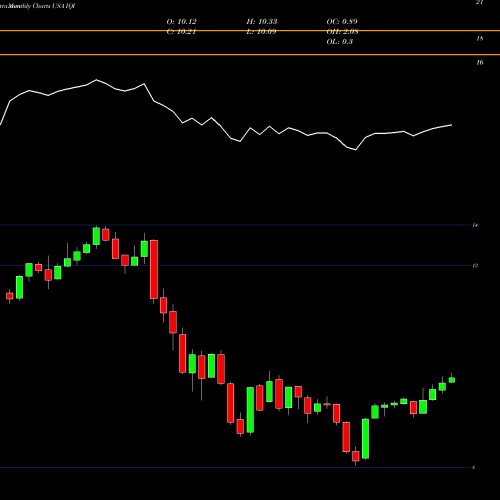Click the price axis label 14
The image size is (500, 500).
pyautogui.click(x=475, y=226)
